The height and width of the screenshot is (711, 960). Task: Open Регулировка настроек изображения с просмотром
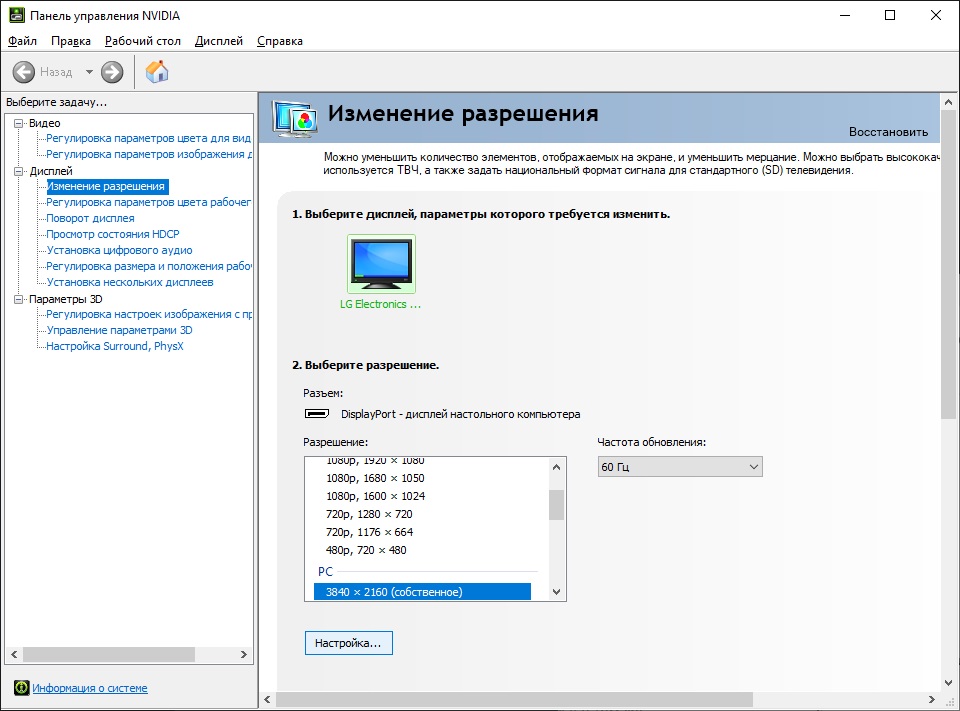point(149,314)
